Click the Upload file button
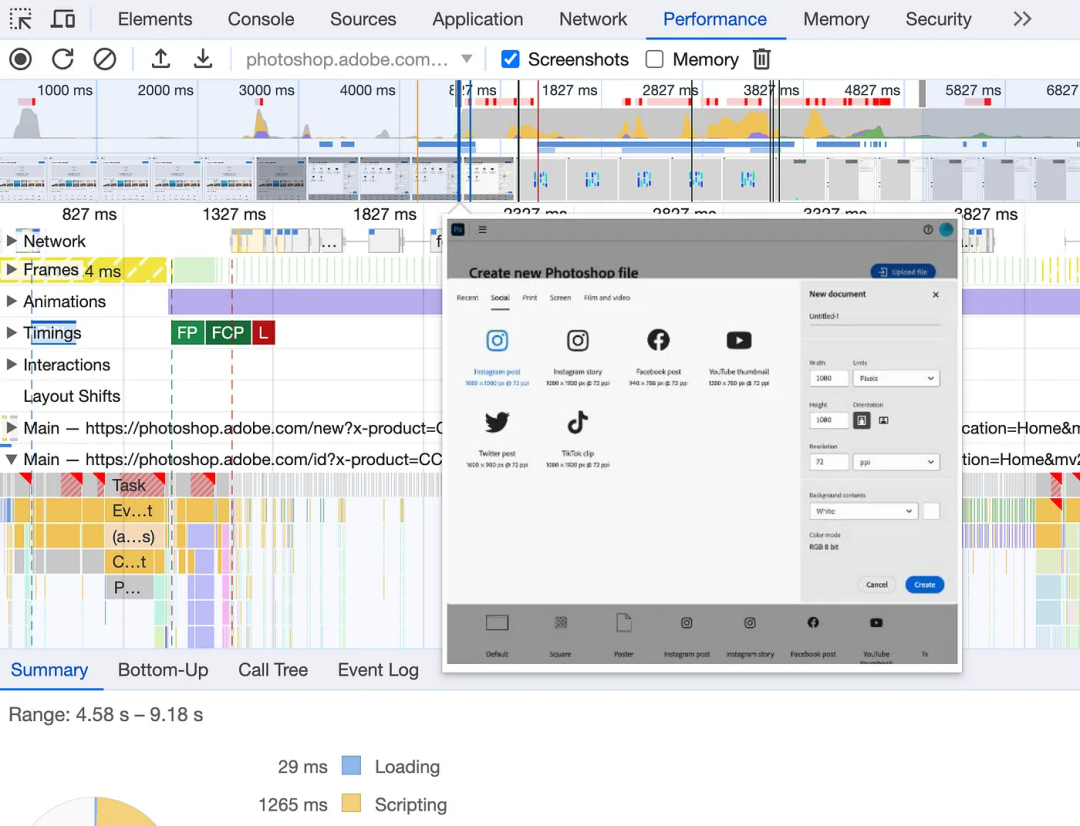1080x826 pixels. [x=903, y=271]
